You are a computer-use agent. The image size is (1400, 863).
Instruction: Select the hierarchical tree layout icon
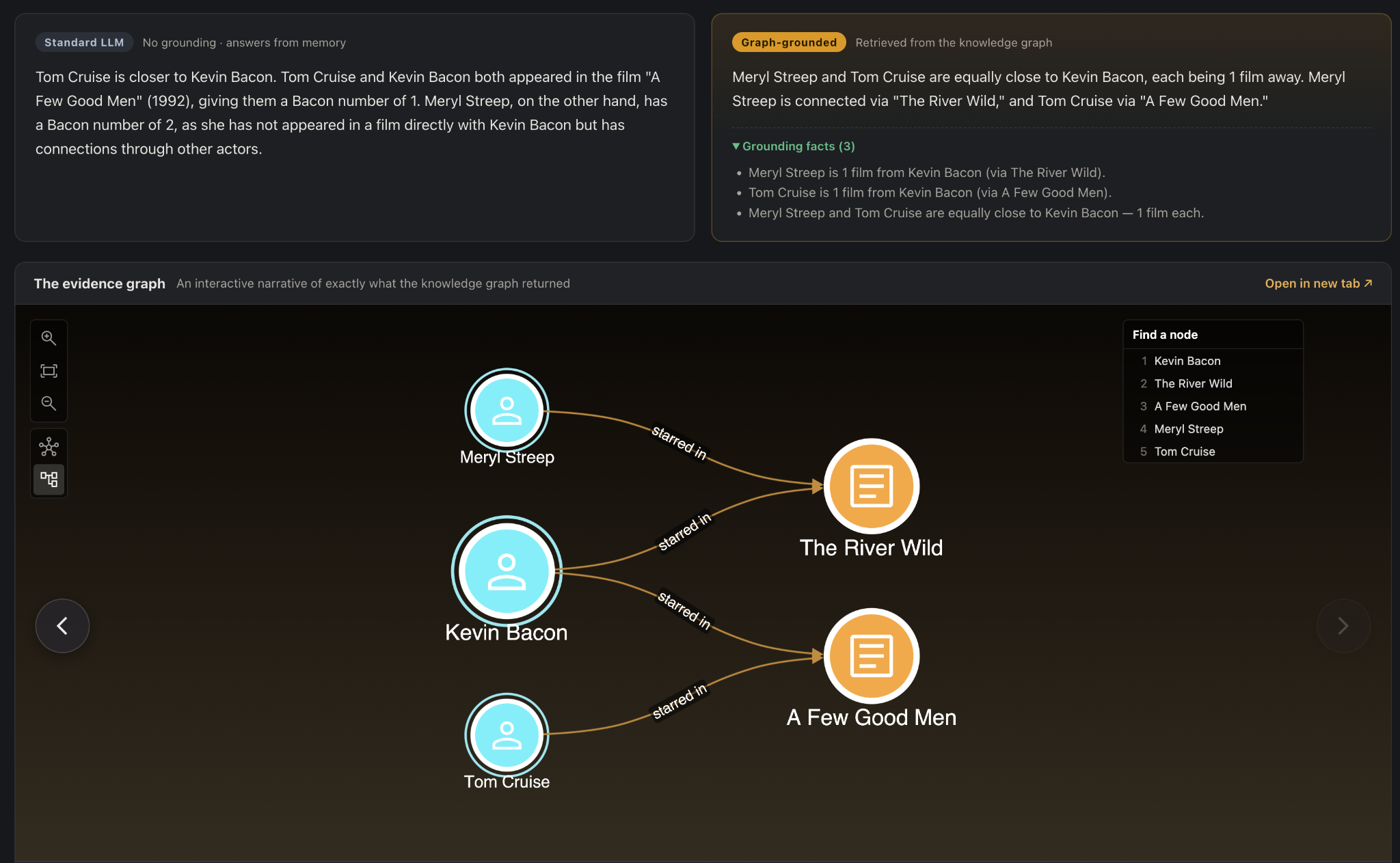click(49, 479)
